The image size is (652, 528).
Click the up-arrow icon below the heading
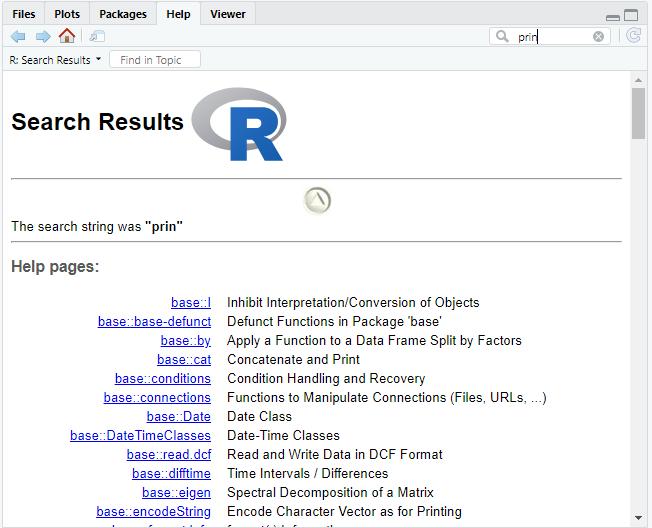[317, 201]
